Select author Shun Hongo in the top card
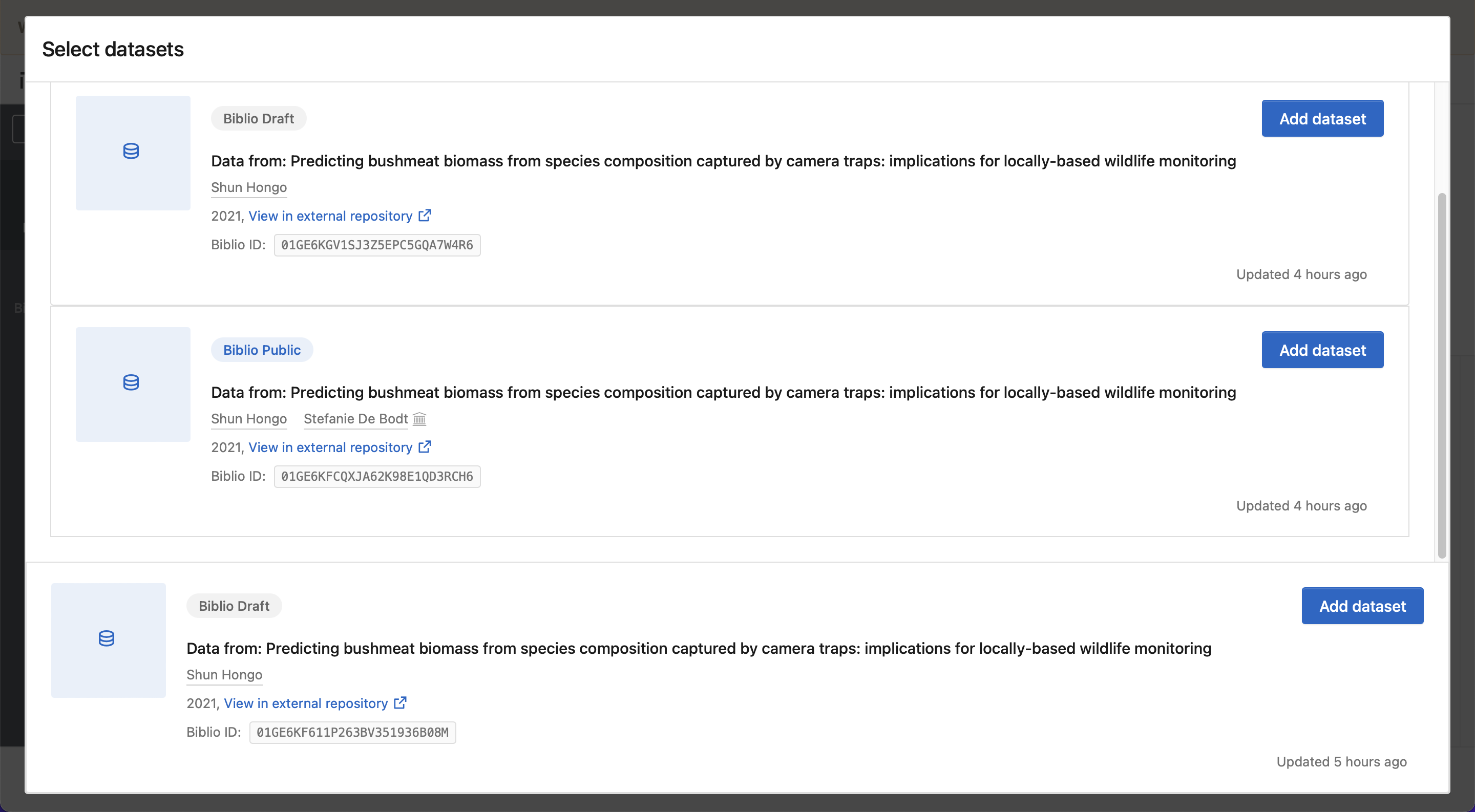 click(x=248, y=187)
